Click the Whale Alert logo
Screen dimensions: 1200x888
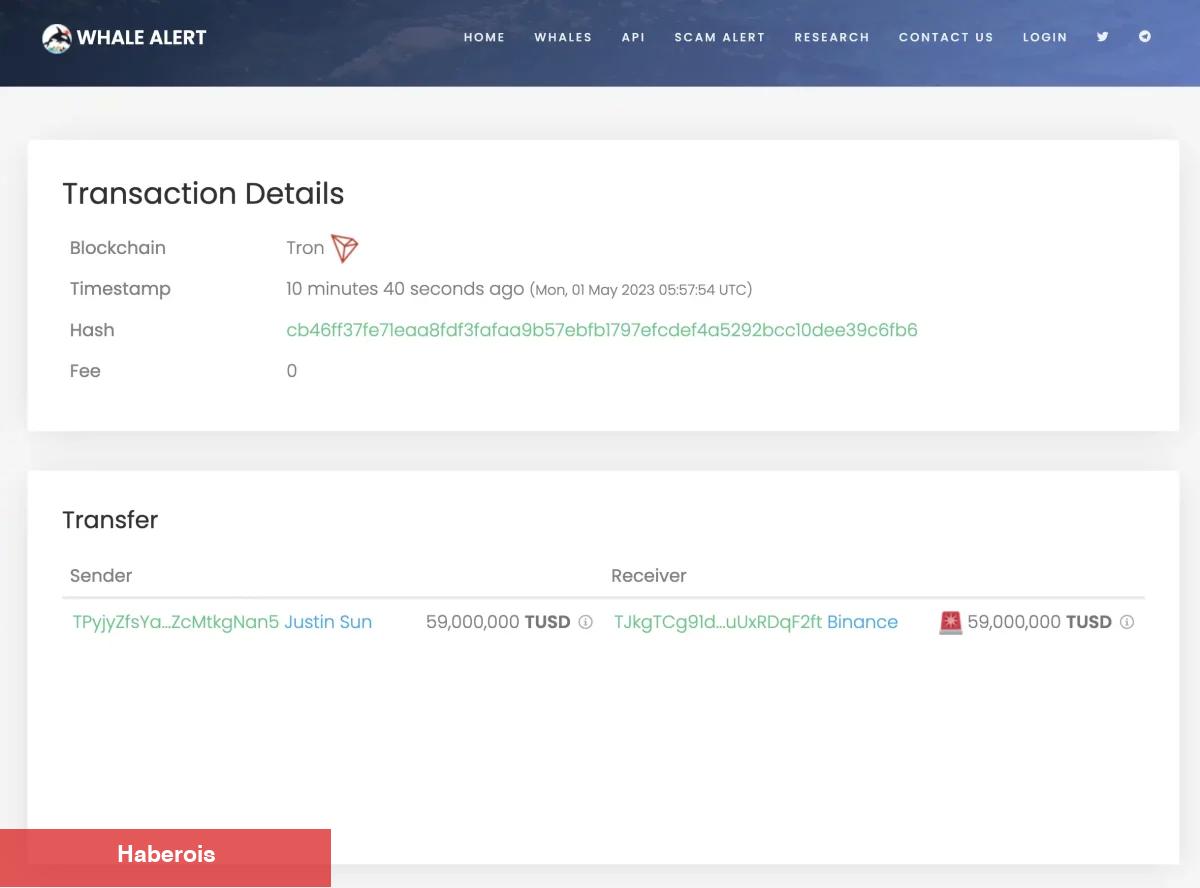point(124,38)
